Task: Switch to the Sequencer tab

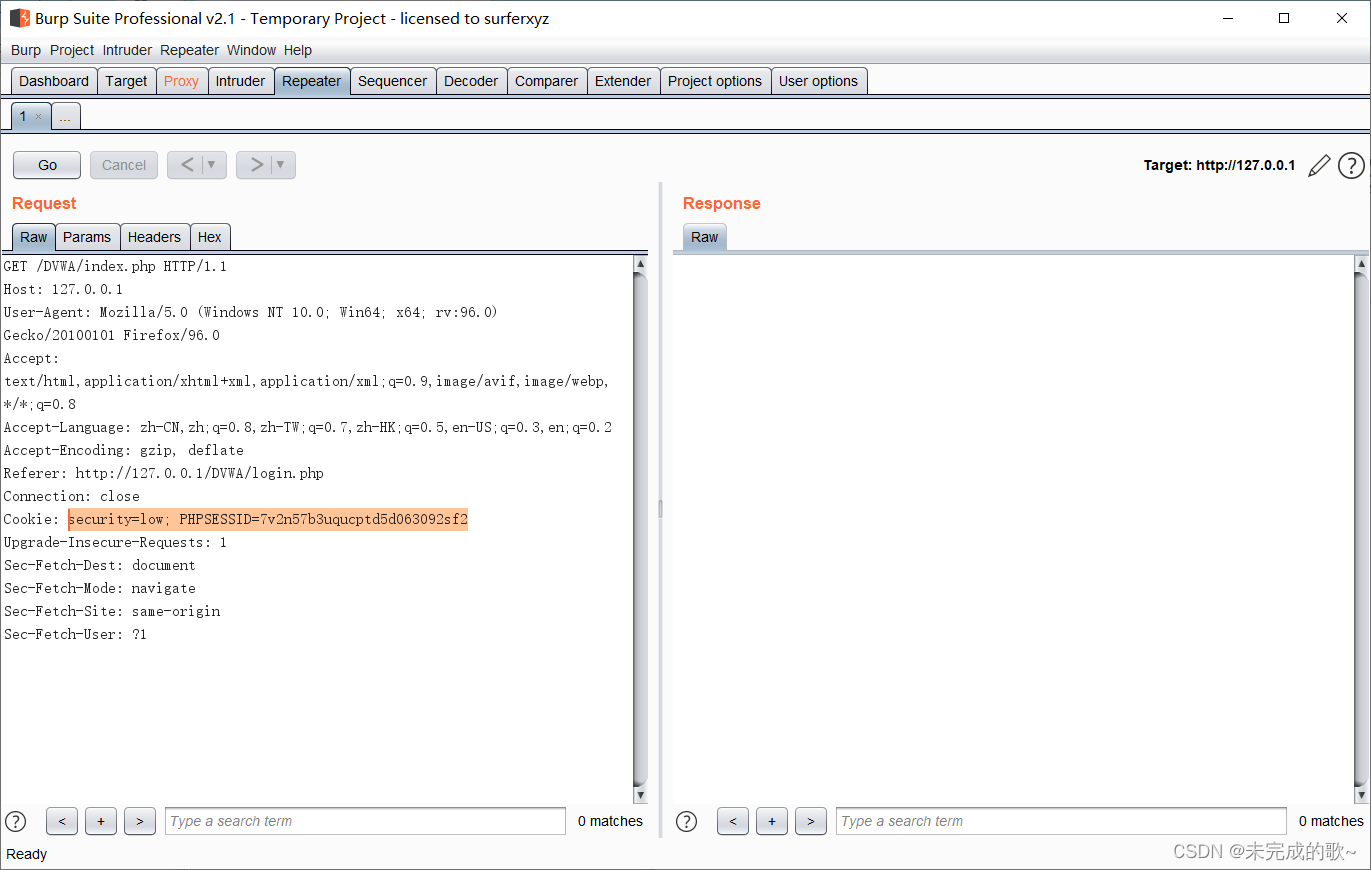Action: pyautogui.click(x=393, y=81)
